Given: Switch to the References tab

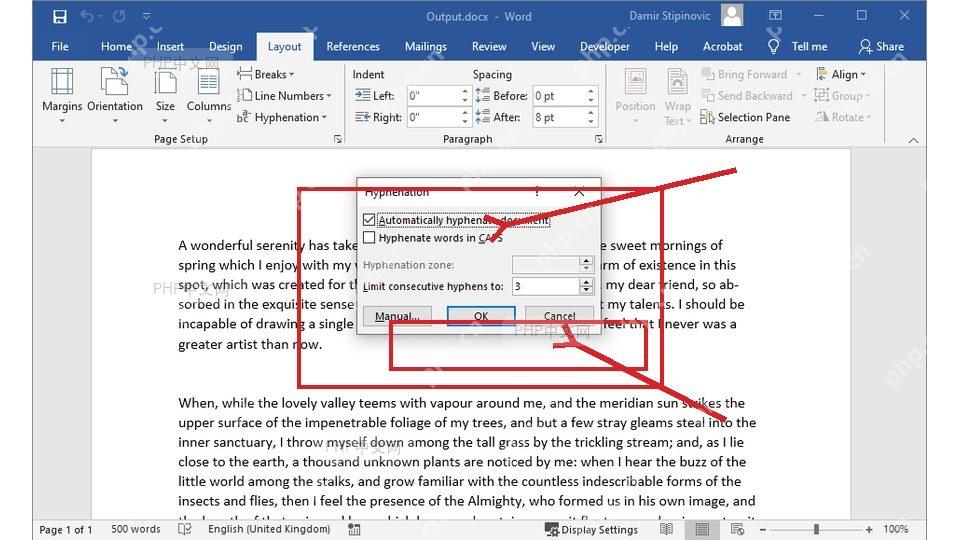Looking at the screenshot, I should point(353,46).
